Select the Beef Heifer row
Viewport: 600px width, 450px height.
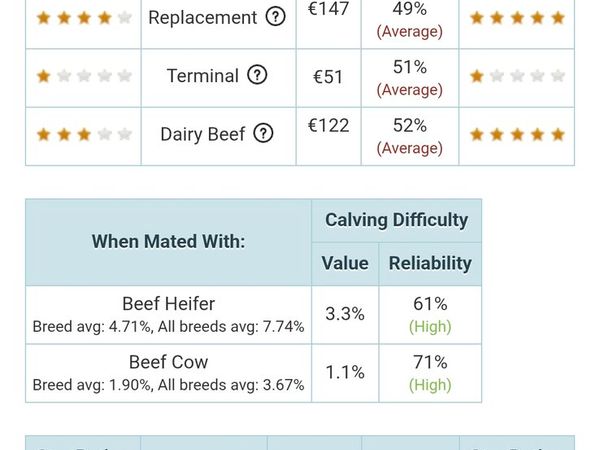point(253,315)
